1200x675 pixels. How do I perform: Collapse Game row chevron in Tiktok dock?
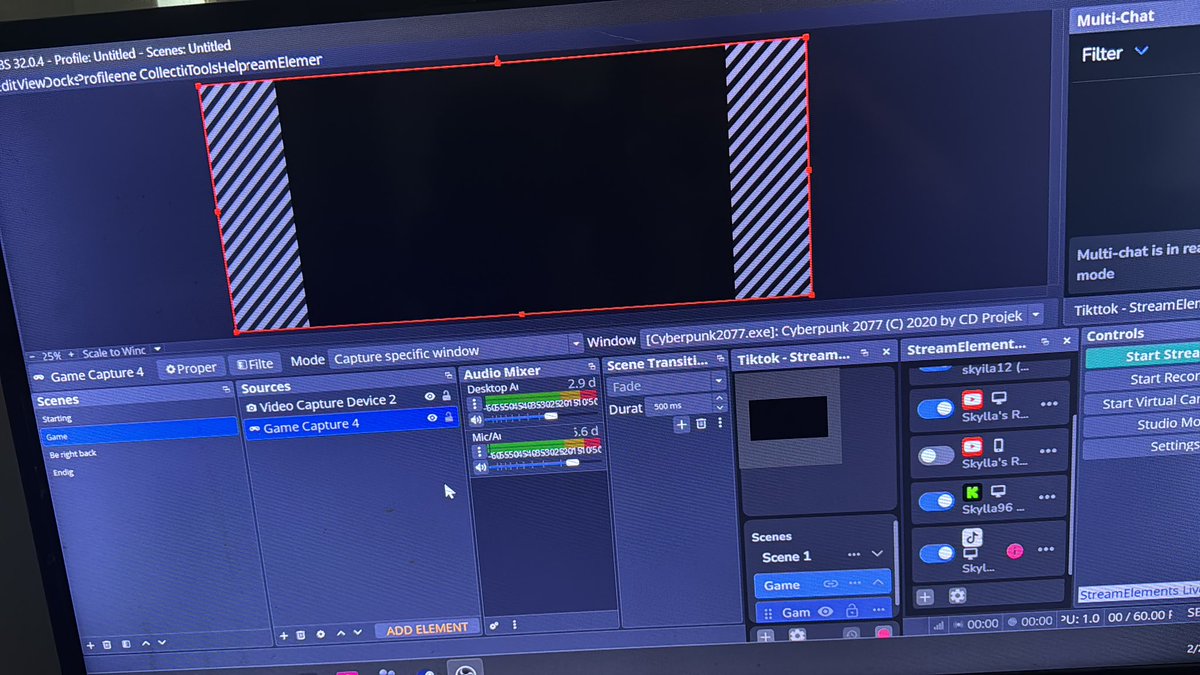878,582
